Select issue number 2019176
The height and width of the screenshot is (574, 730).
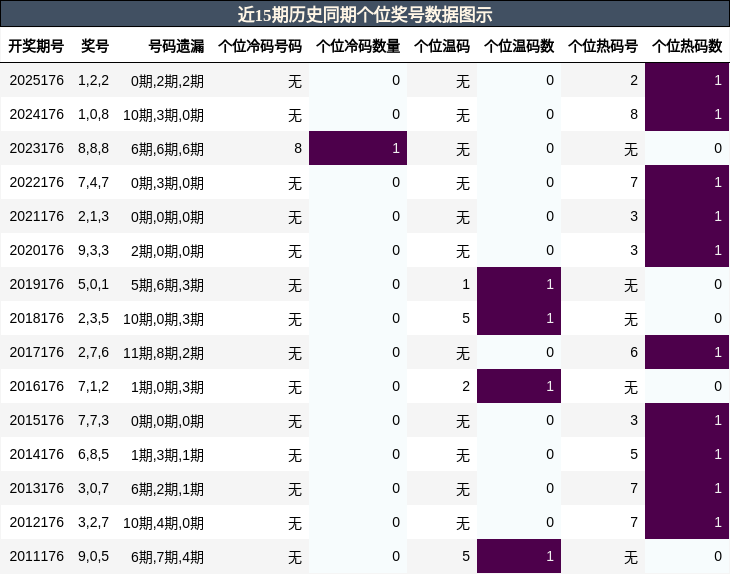[36, 284]
